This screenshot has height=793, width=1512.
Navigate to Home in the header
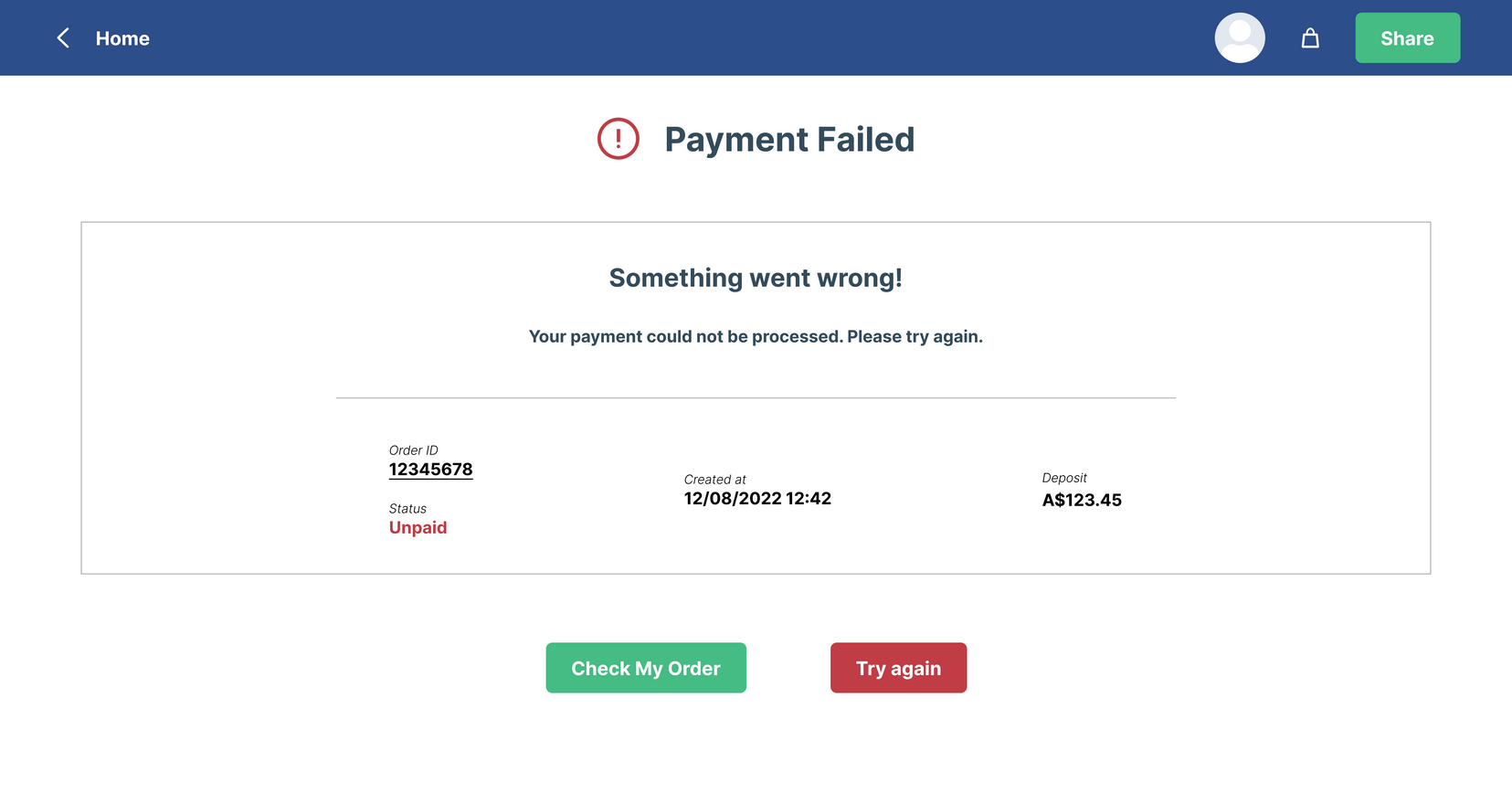pyautogui.click(x=122, y=37)
